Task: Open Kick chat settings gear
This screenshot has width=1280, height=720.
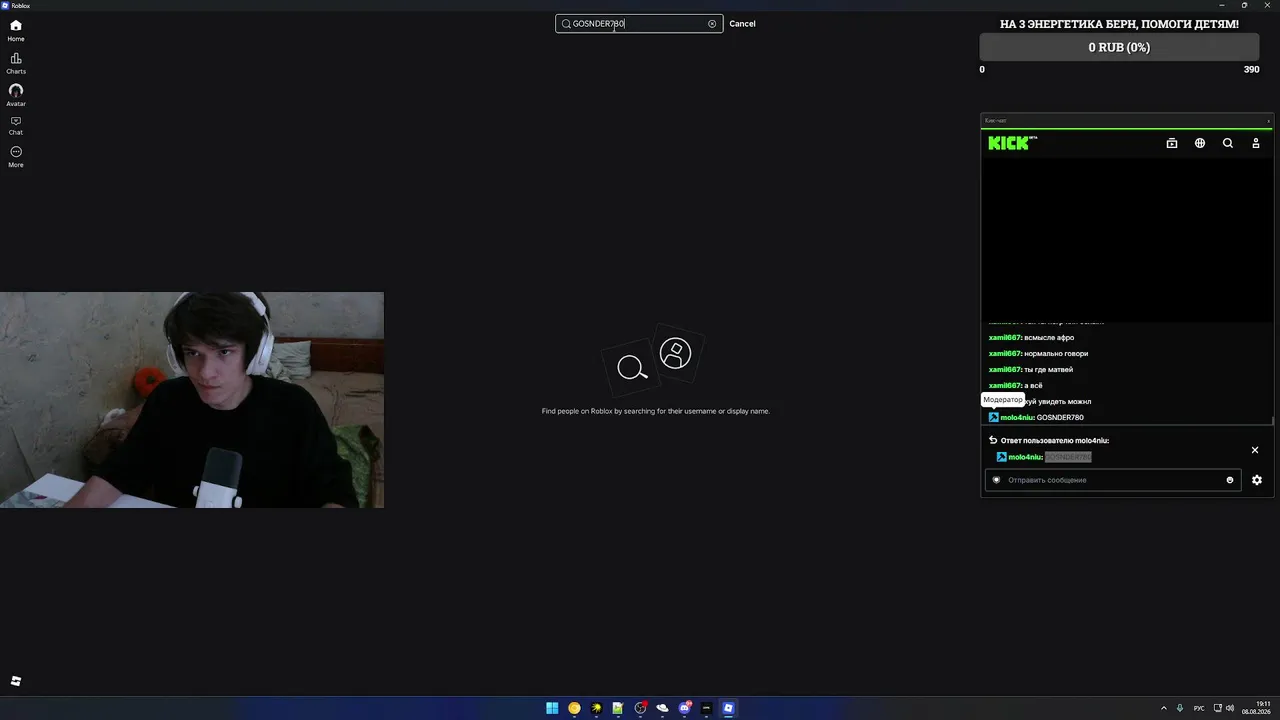Action: 1257,480
